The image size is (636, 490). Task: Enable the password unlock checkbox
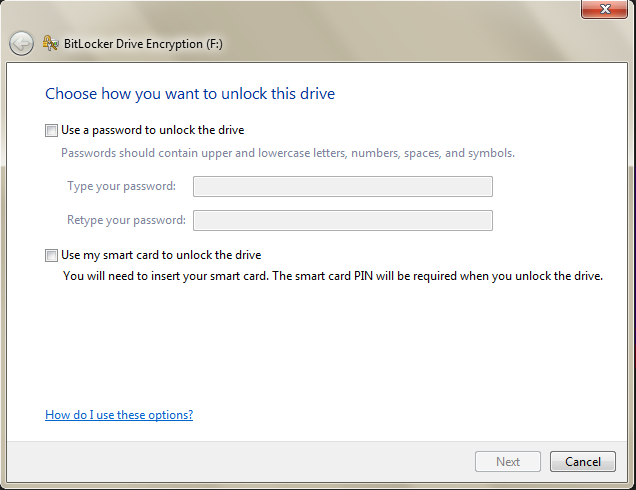[x=51, y=131]
